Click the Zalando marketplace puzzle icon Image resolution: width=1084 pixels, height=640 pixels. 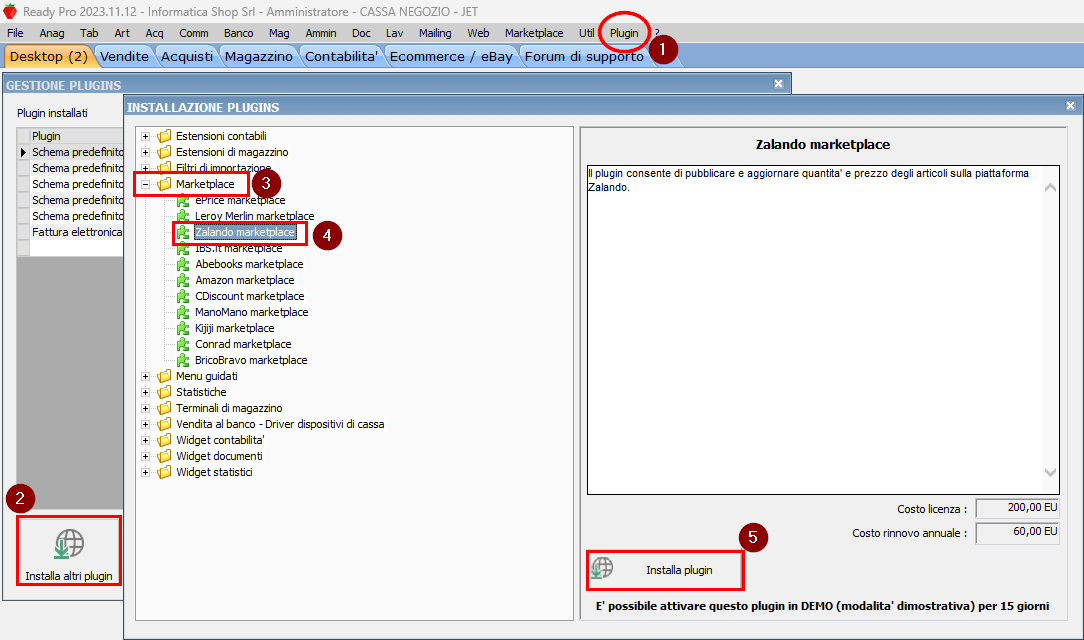click(x=183, y=232)
